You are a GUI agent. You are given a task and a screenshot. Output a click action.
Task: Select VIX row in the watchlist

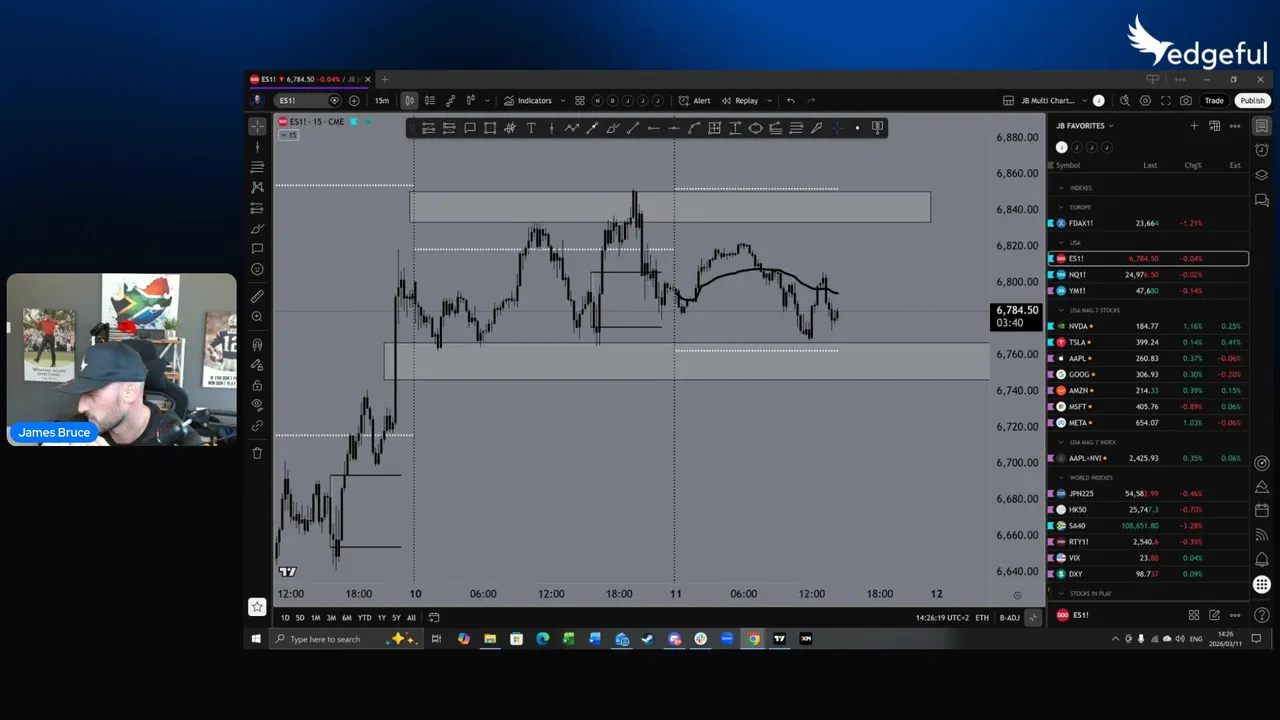pyautogui.click(x=1148, y=558)
